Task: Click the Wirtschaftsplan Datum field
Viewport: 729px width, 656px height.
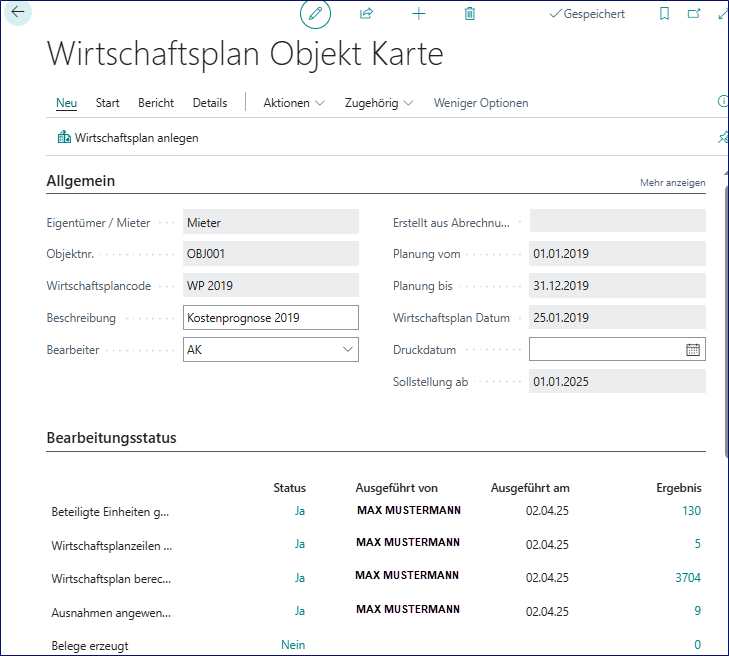Action: click(x=617, y=317)
